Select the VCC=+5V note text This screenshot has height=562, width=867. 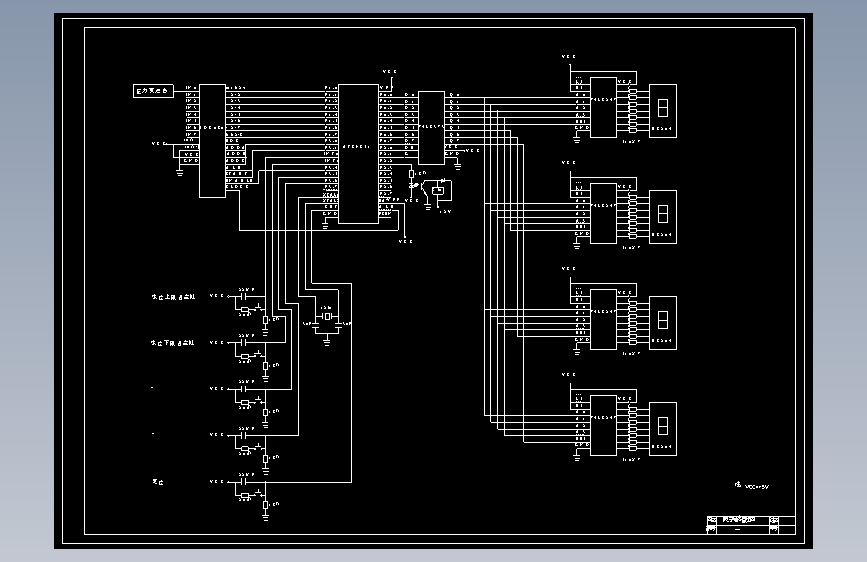[x=756, y=487]
